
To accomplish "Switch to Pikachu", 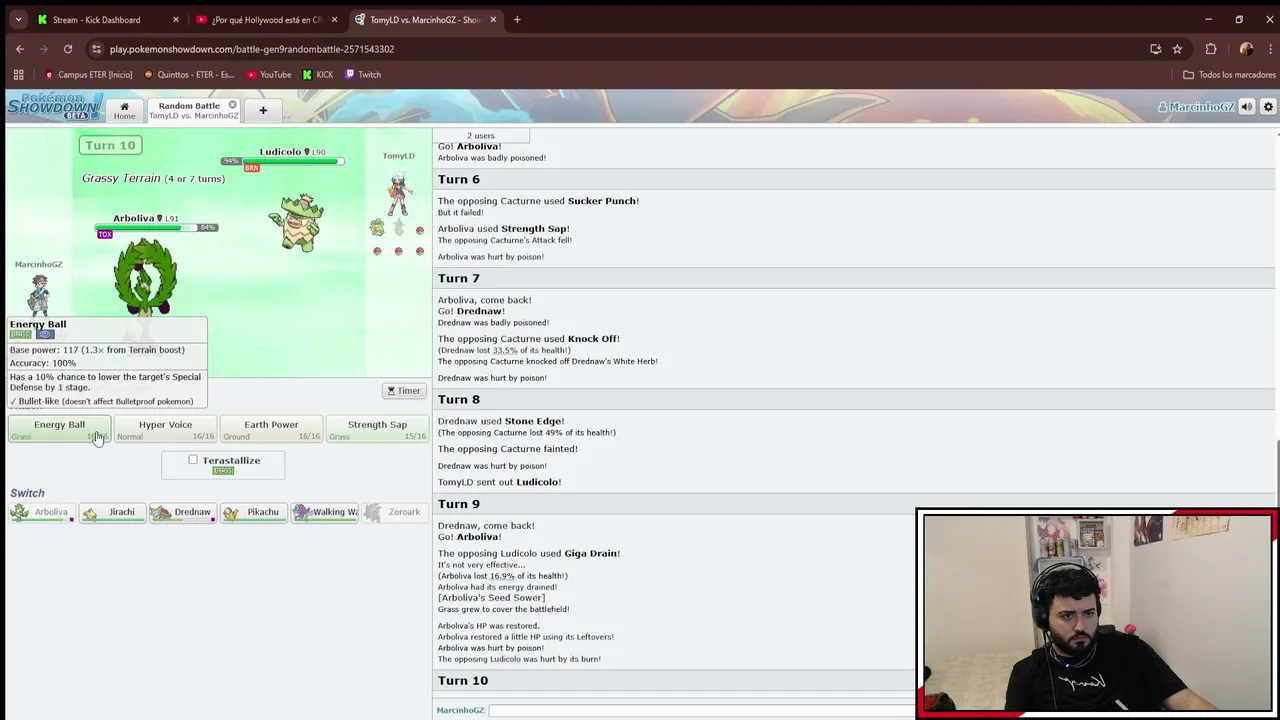I will (x=253, y=512).
